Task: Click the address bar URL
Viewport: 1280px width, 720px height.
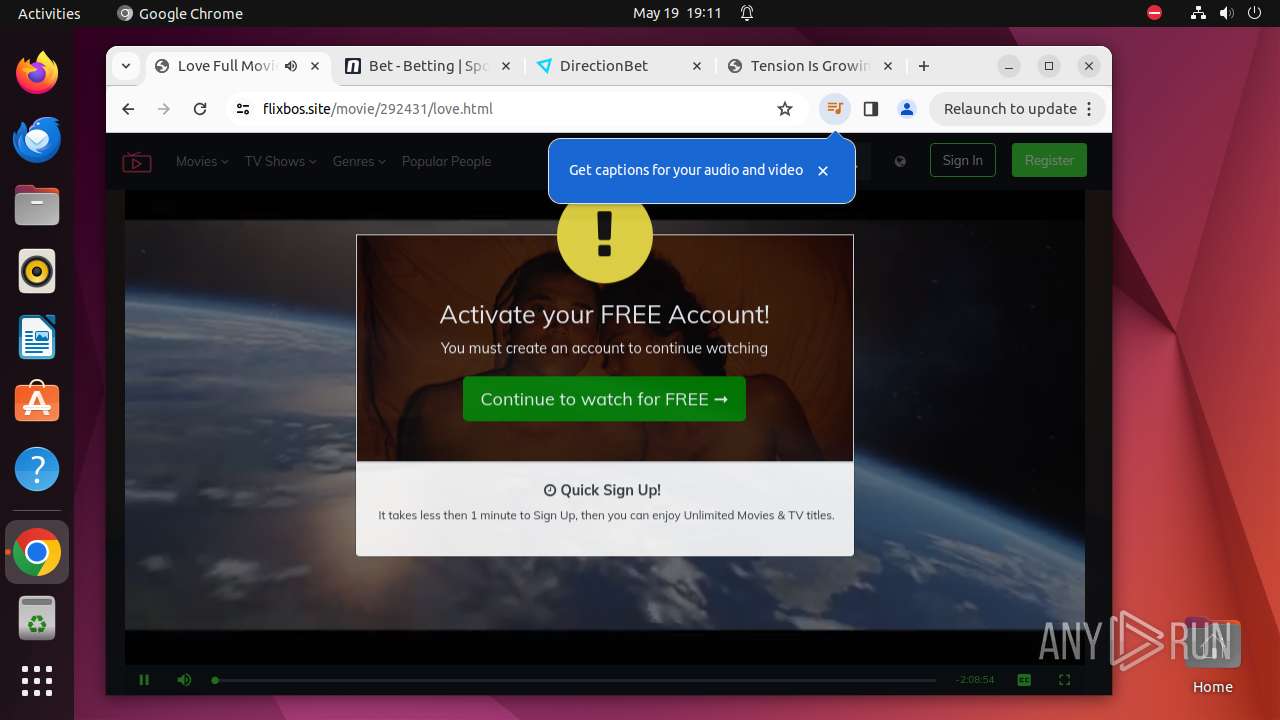Action: tap(378, 109)
